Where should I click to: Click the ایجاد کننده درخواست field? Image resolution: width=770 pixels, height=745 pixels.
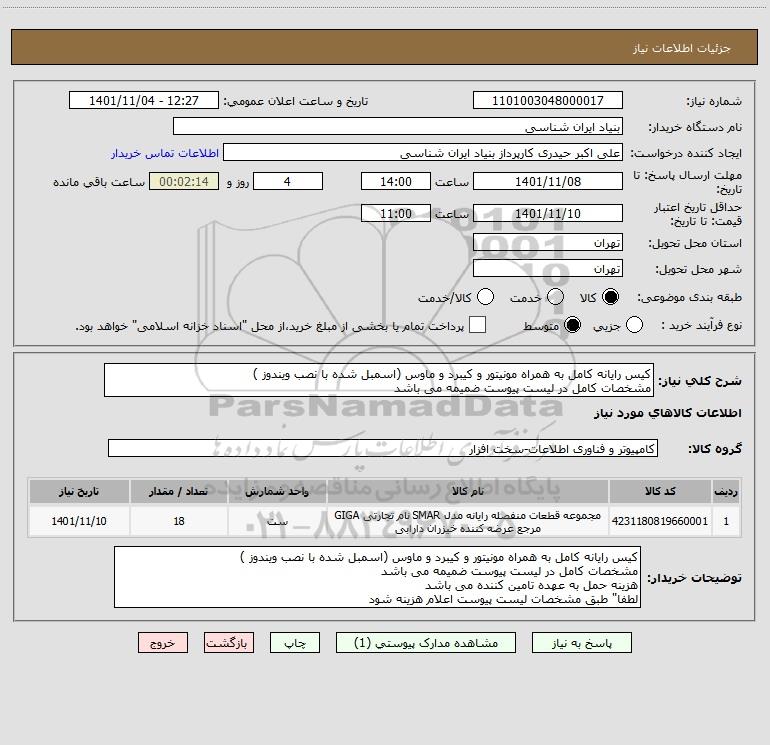pos(423,152)
